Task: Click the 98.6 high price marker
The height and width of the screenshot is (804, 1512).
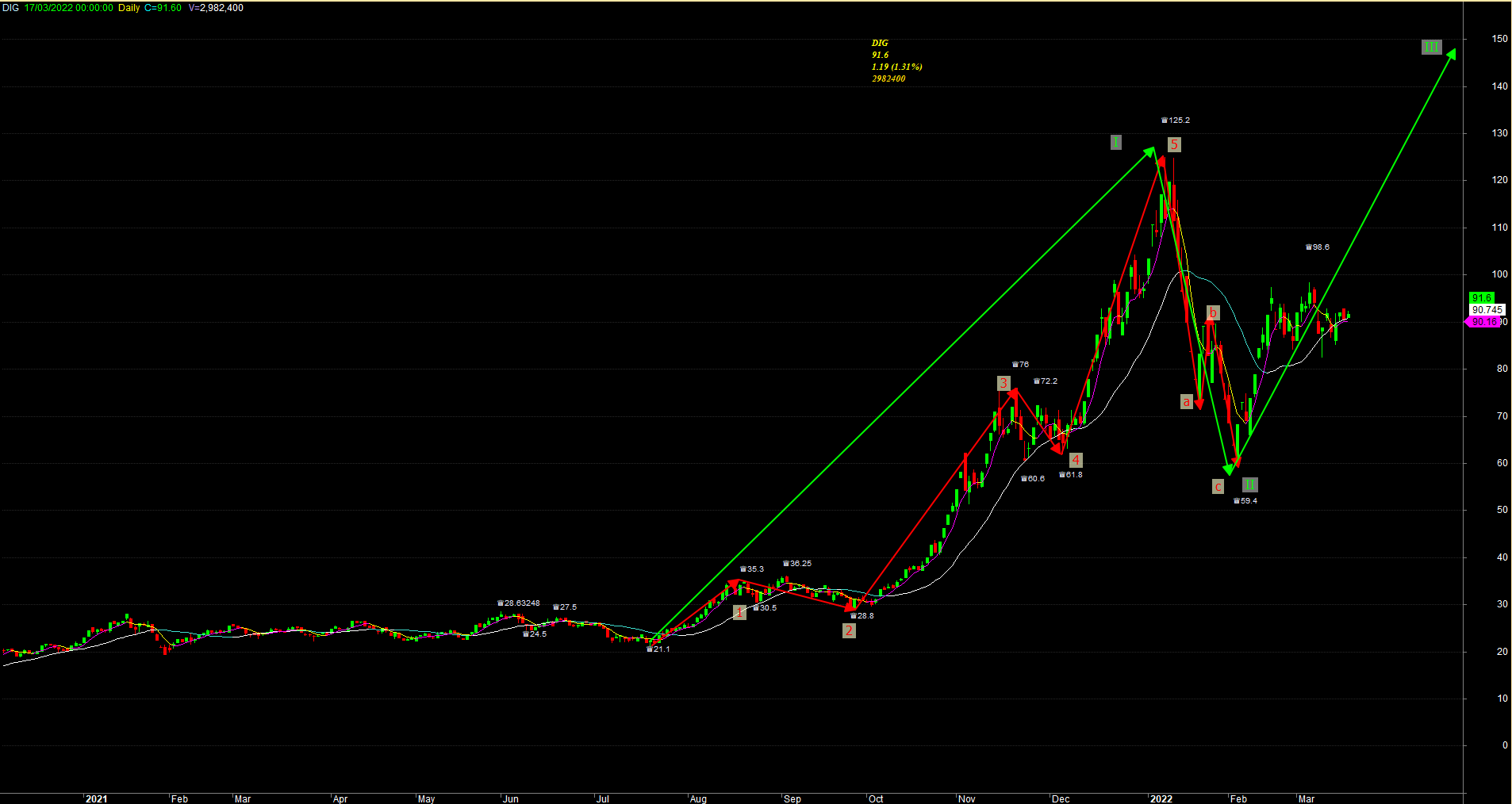Action: point(1318,247)
